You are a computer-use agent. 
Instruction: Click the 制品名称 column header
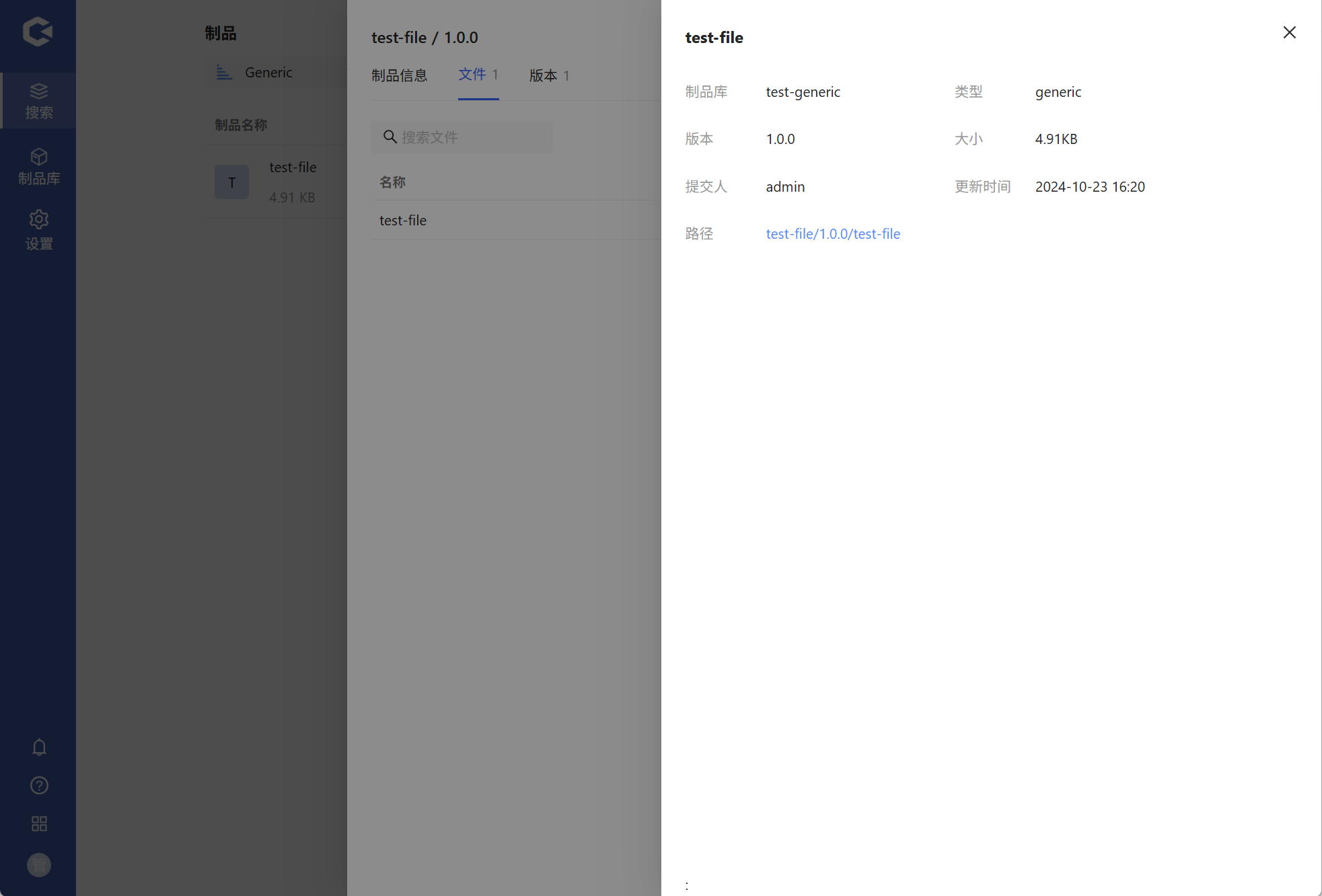241,125
